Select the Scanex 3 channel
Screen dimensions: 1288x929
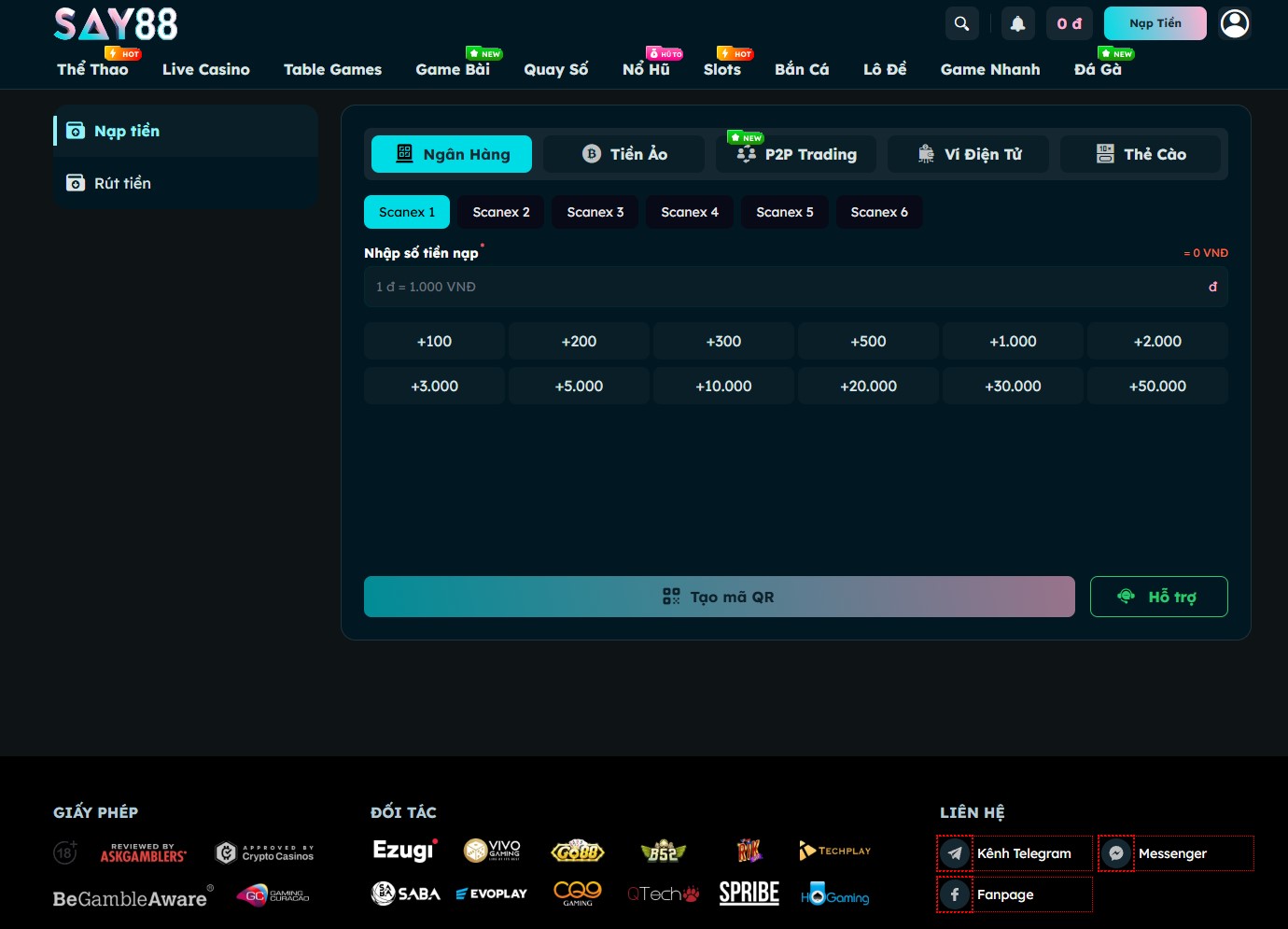595,212
